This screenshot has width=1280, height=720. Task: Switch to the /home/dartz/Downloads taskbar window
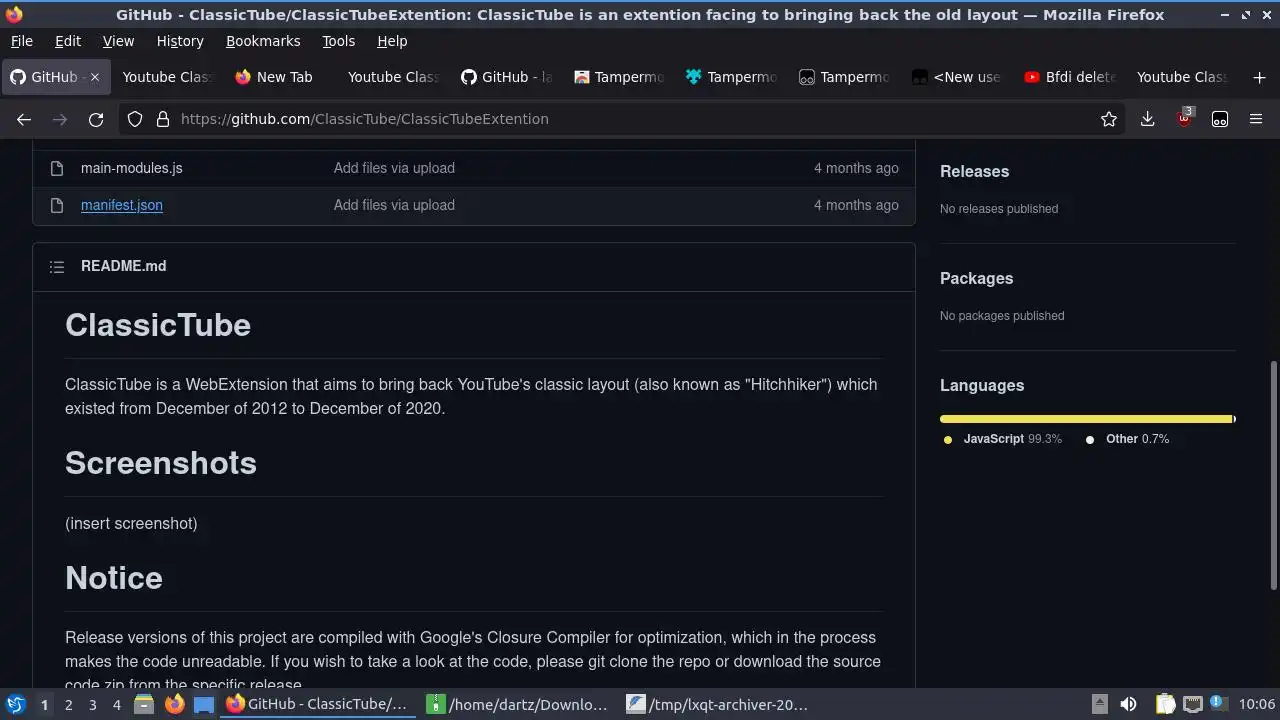click(519, 704)
